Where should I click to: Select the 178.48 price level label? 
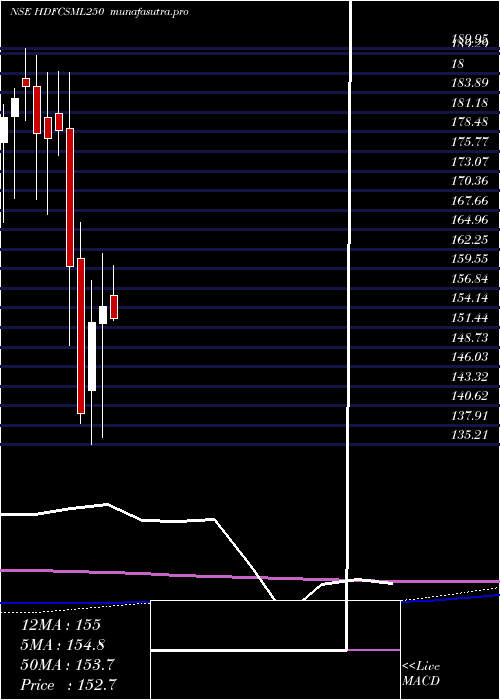[x=470, y=122]
